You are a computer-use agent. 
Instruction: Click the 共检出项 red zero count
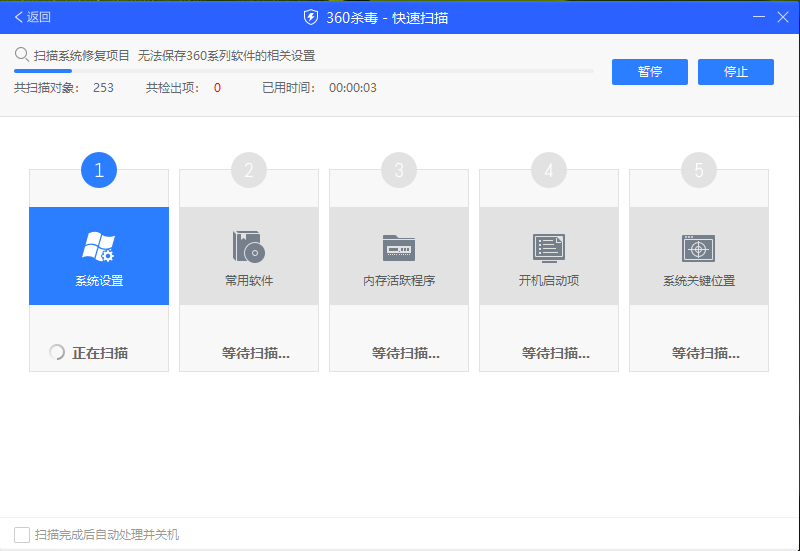[217, 88]
